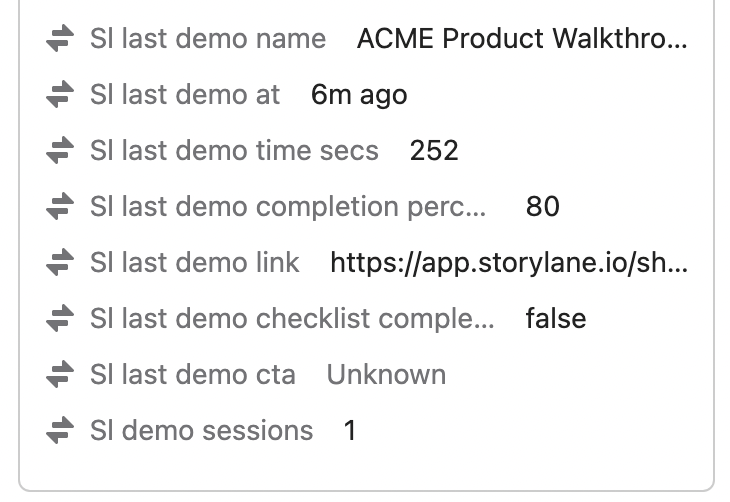Click sync icon beside Sl last demo name
The height and width of the screenshot is (502, 730).
[61, 39]
